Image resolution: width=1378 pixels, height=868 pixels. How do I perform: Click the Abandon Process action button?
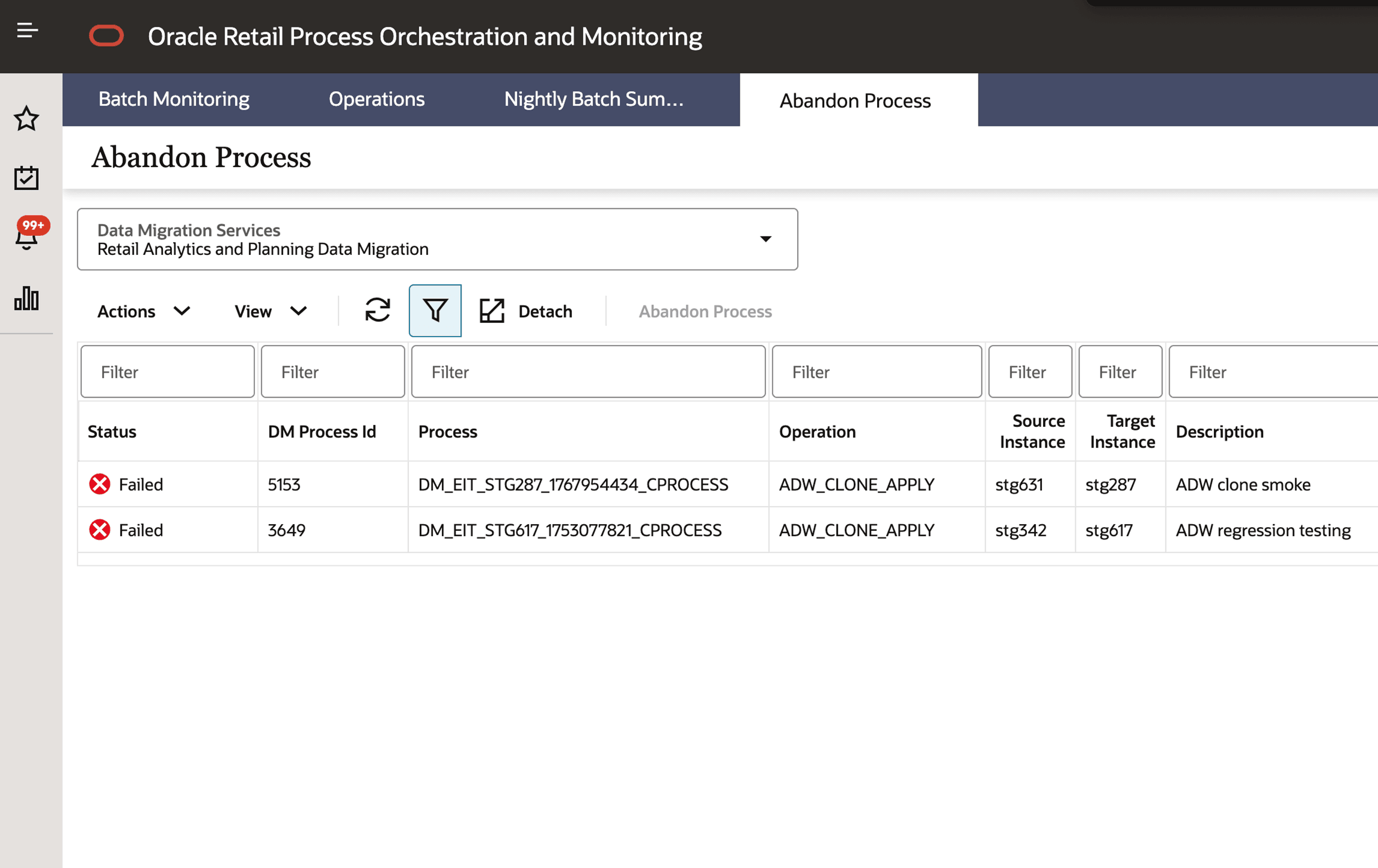pos(705,310)
